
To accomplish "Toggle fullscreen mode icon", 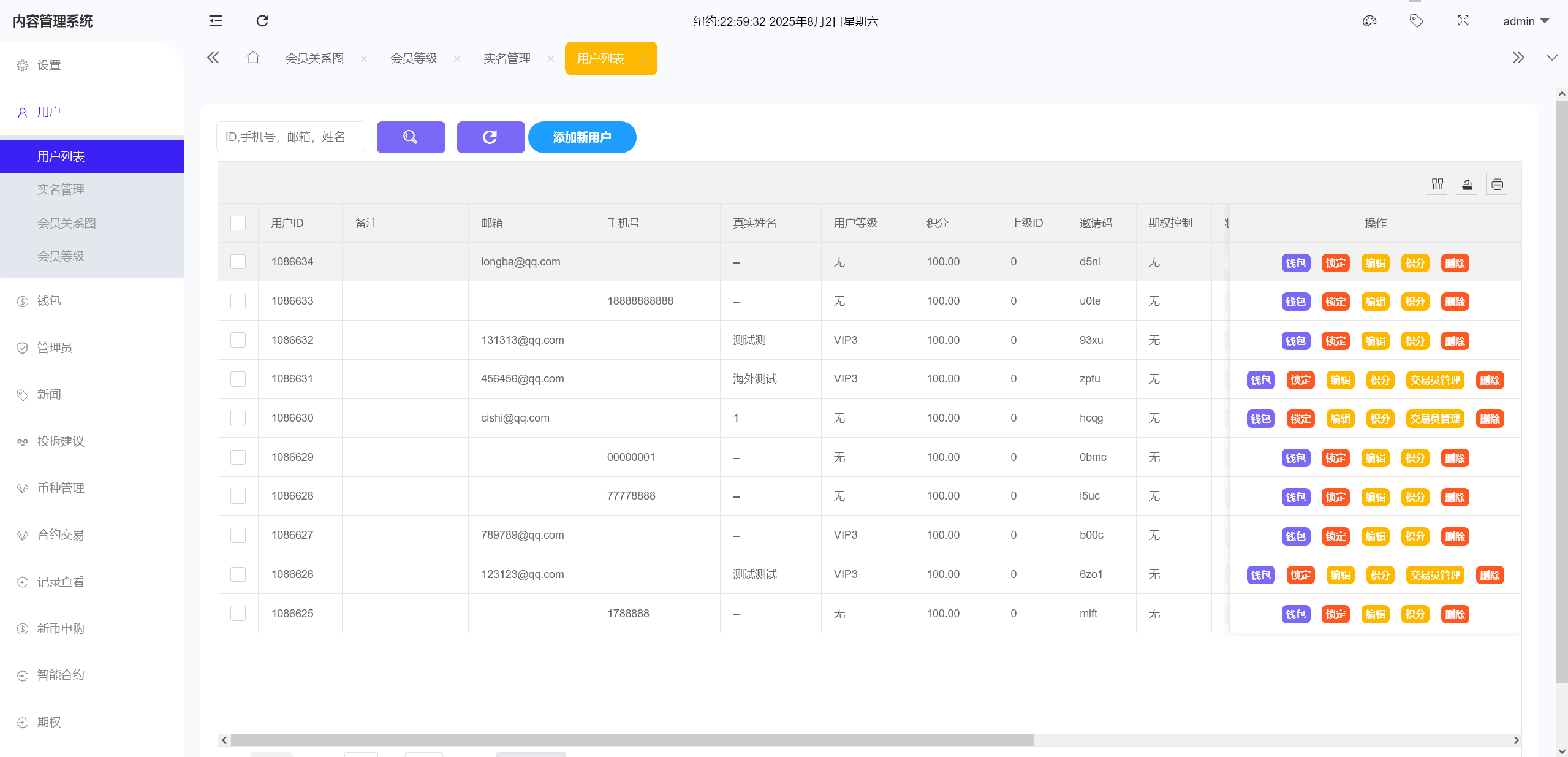I will coord(1463,21).
